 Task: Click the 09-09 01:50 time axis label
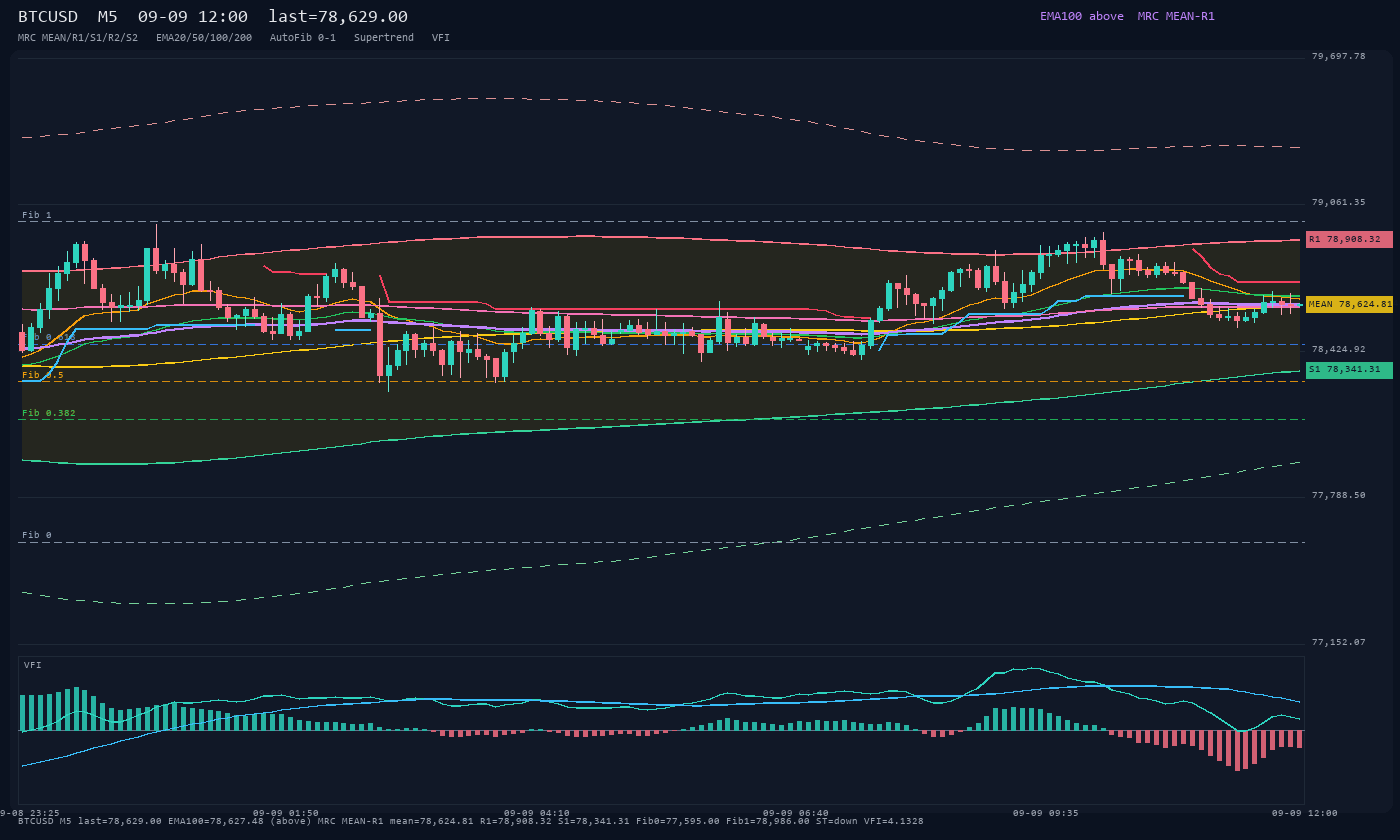tap(286, 813)
